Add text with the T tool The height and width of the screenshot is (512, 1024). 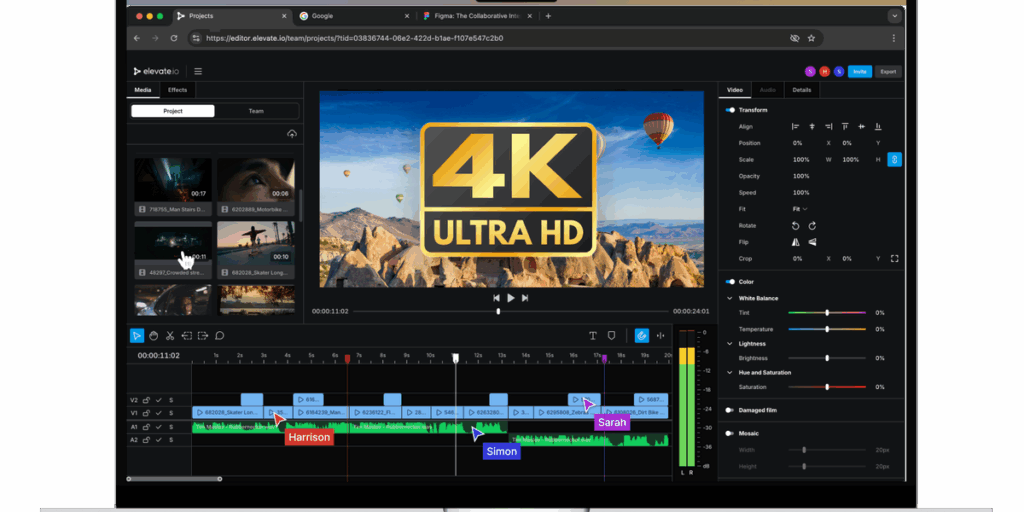[x=593, y=336]
